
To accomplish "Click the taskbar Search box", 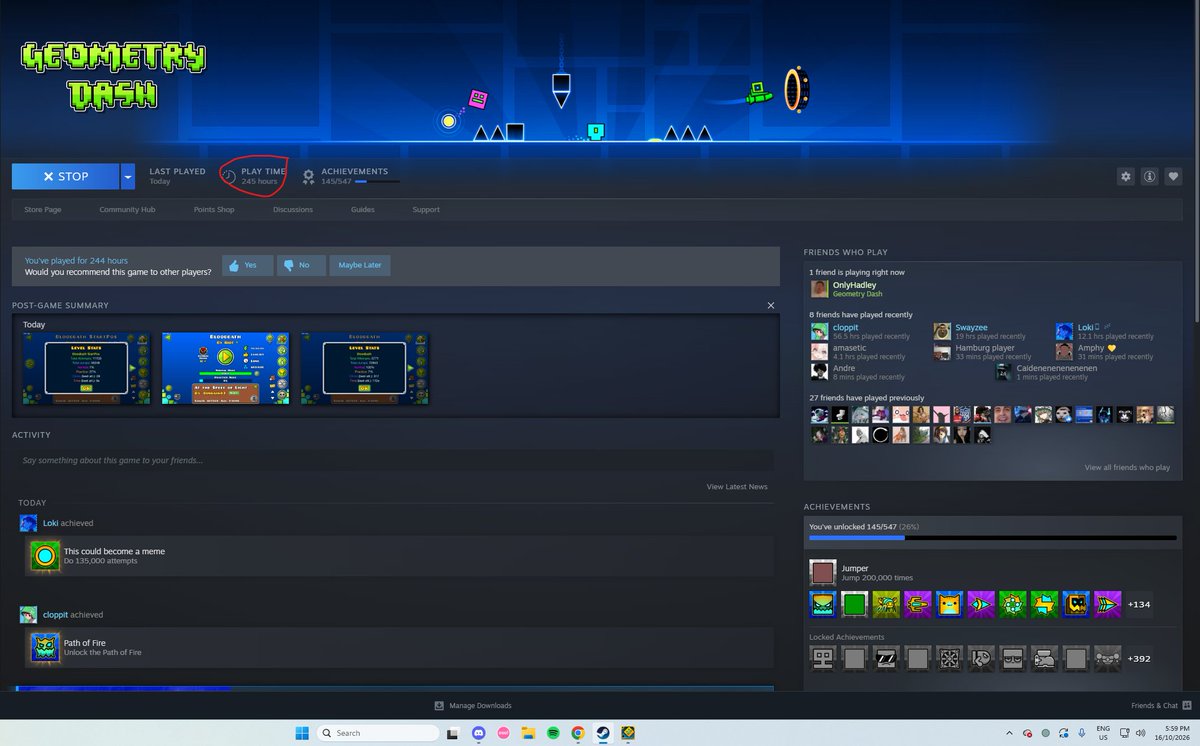I will tap(378, 733).
